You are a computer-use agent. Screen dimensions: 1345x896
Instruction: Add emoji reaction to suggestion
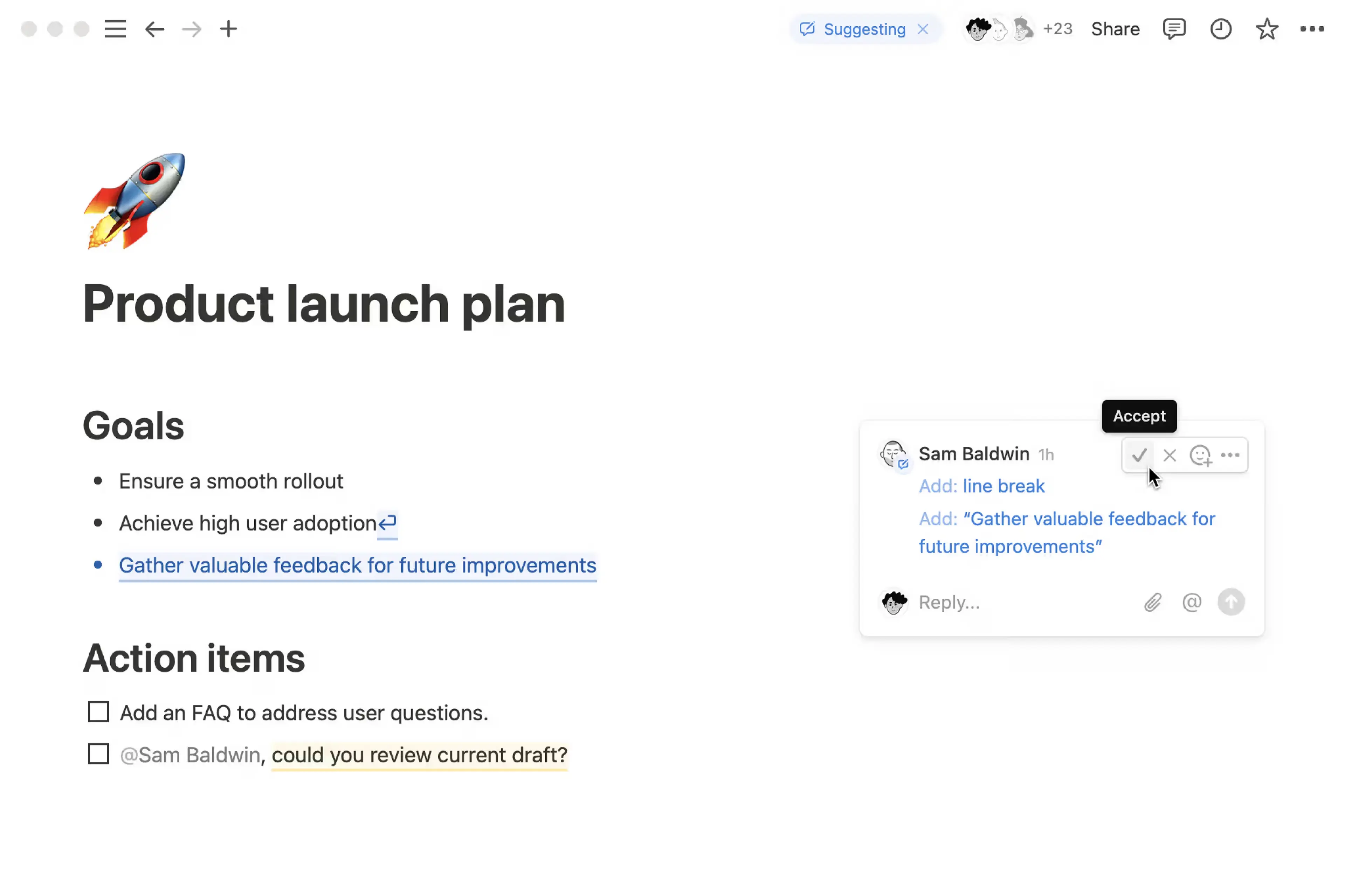click(1200, 456)
